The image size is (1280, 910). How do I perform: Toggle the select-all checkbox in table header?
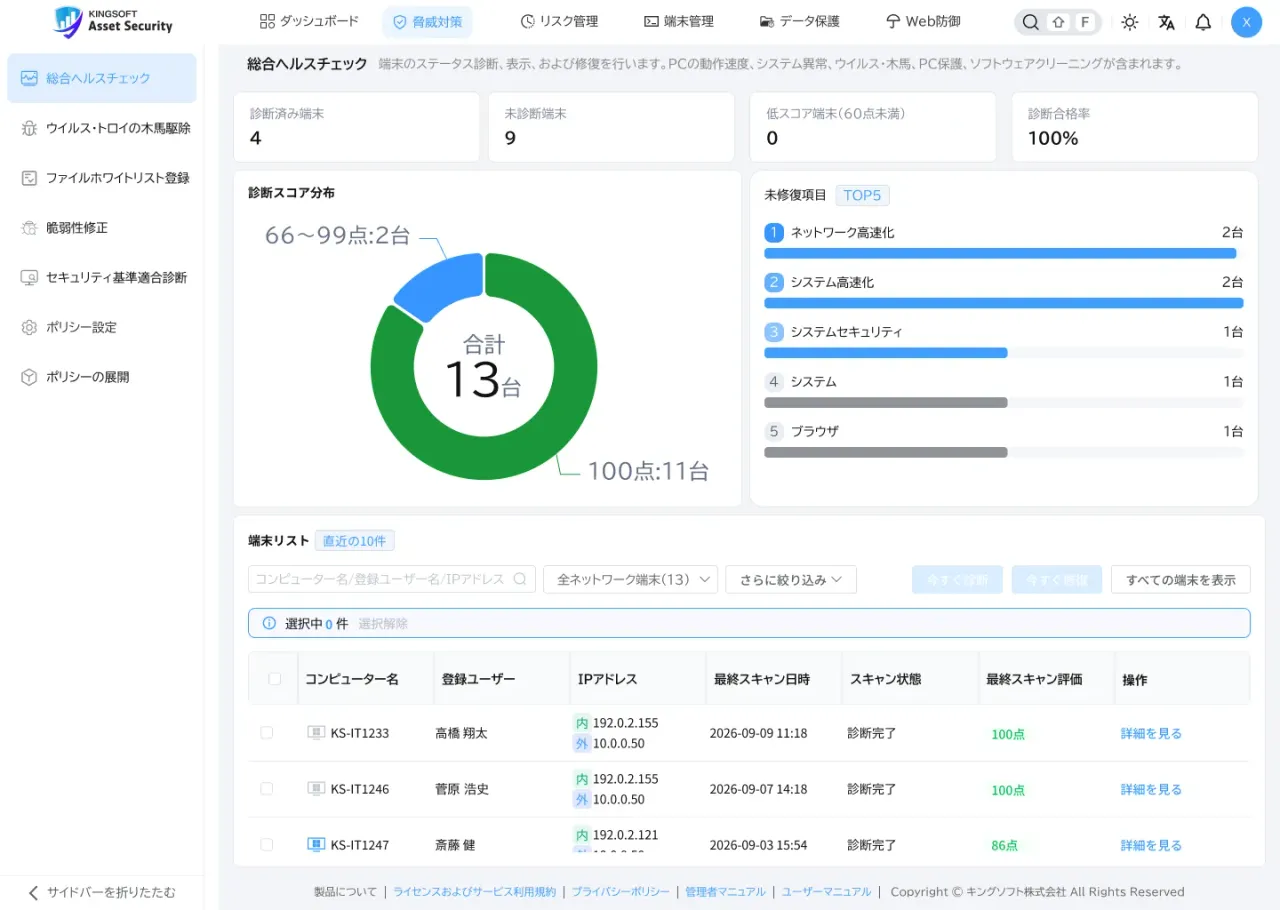point(275,679)
